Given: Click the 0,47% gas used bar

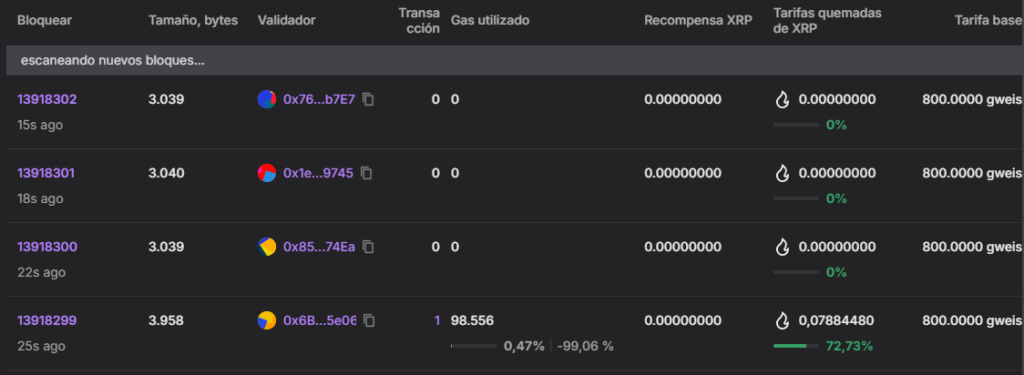Looking at the screenshot, I should (474, 346).
